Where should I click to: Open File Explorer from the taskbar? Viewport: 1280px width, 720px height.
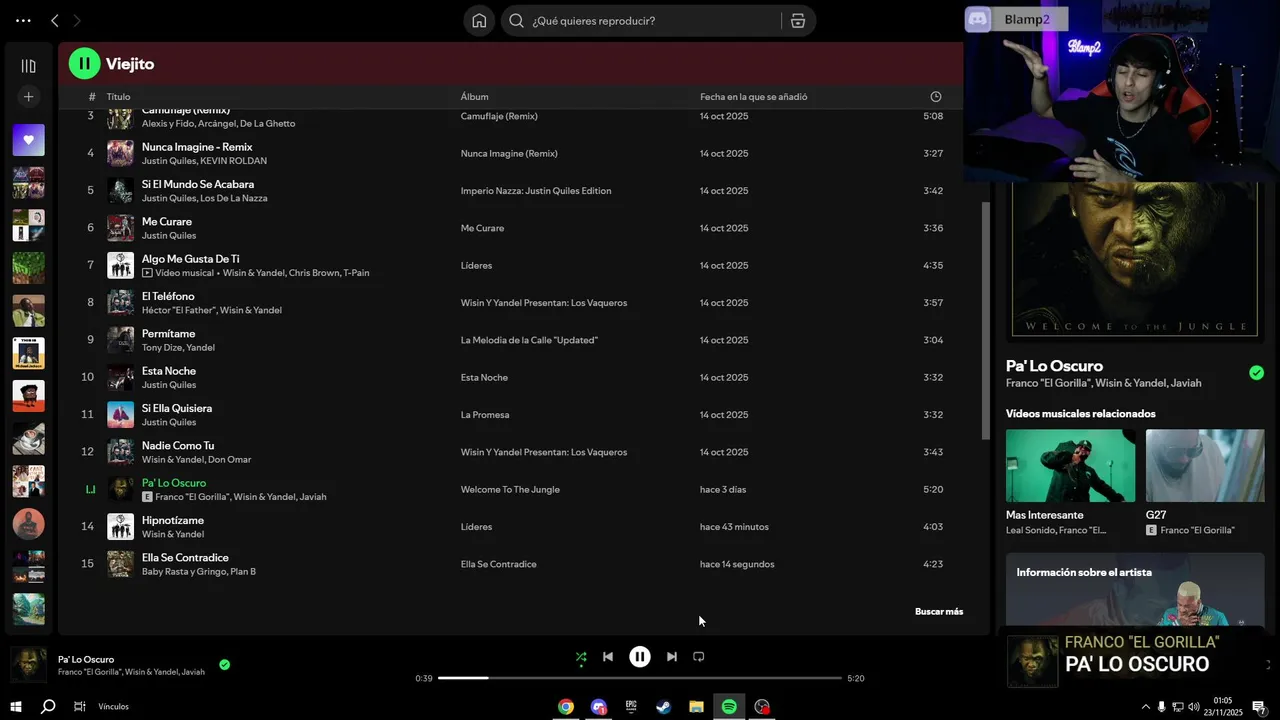click(696, 707)
